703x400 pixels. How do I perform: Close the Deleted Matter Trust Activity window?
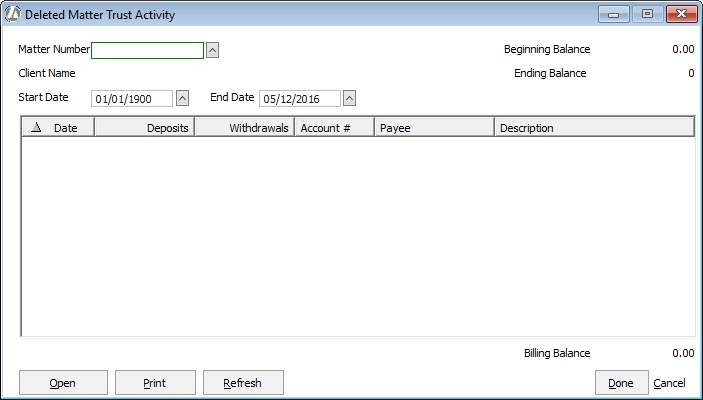pos(681,14)
